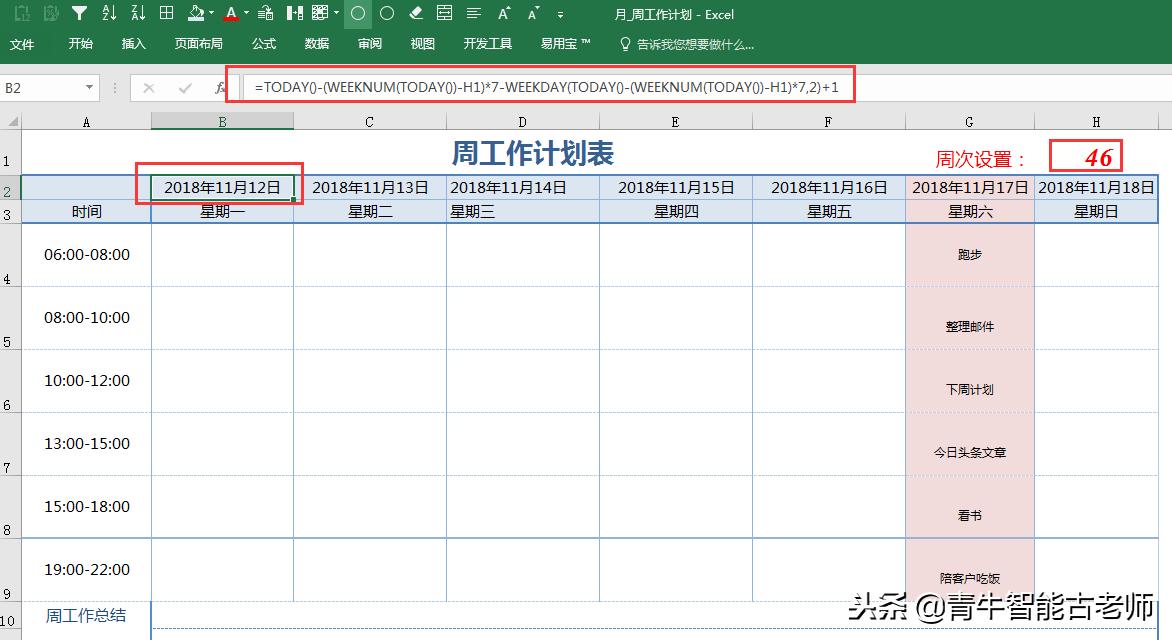The height and width of the screenshot is (640, 1172).
Task: Click the align text toolbar icon
Action: (x=472, y=14)
